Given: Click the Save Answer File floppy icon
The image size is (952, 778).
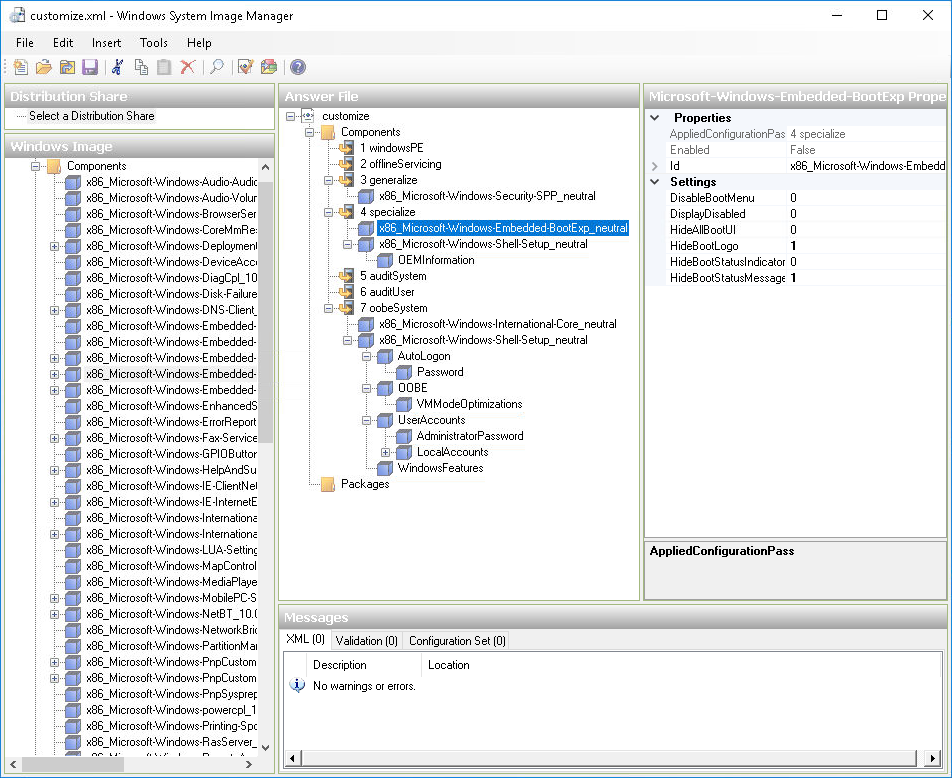Looking at the screenshot, I should point(90,67).
